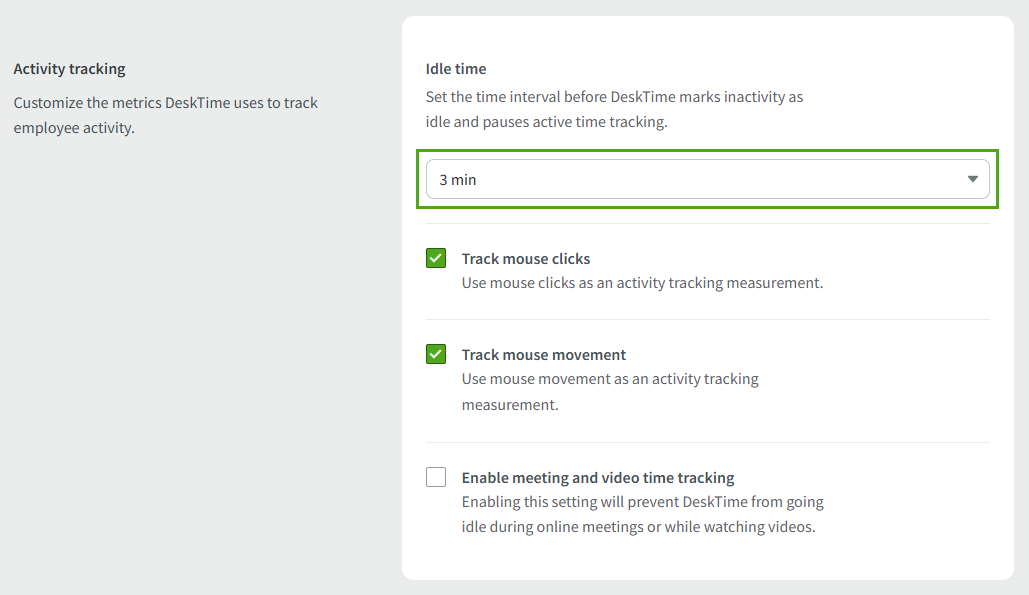Click empty box beside meeting tracking option

tap(436, 477)
